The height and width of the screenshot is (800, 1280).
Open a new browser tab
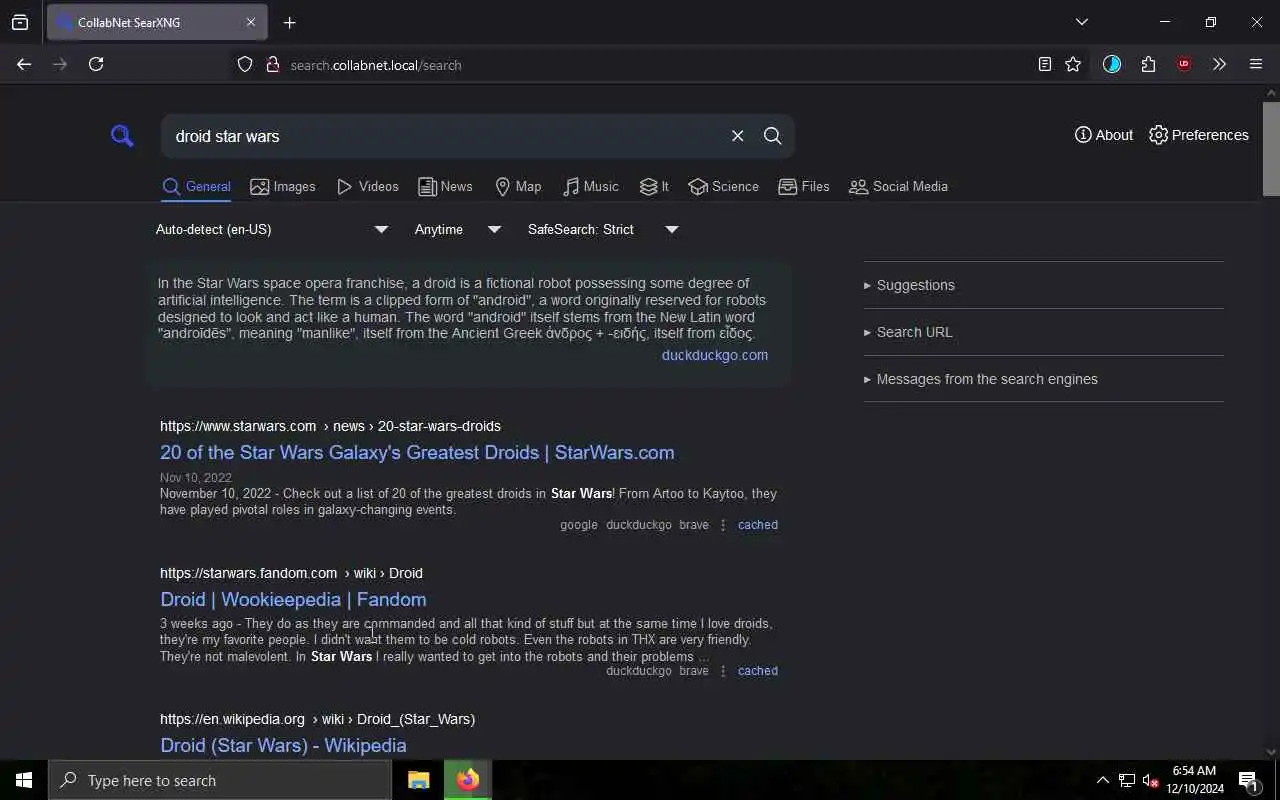click(290, 22)
